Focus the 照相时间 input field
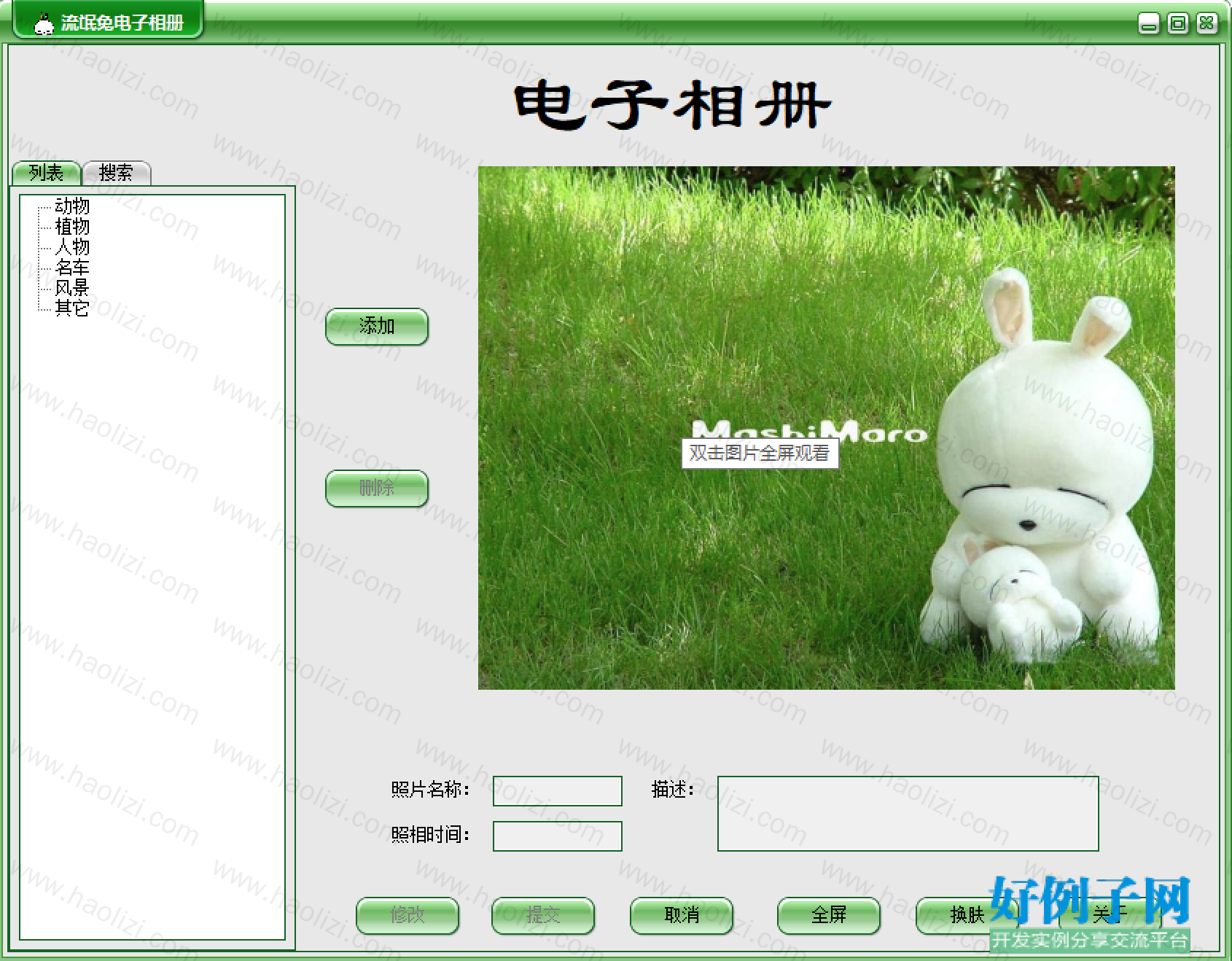The width and height of the screenshot is (1232, 961). click(558, 836)
